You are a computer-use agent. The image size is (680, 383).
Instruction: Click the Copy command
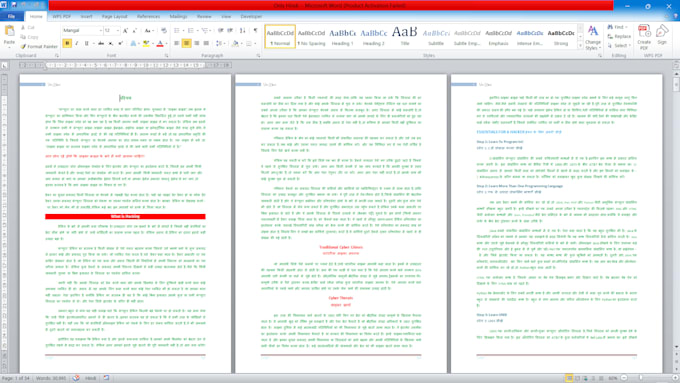pos(29,37)
